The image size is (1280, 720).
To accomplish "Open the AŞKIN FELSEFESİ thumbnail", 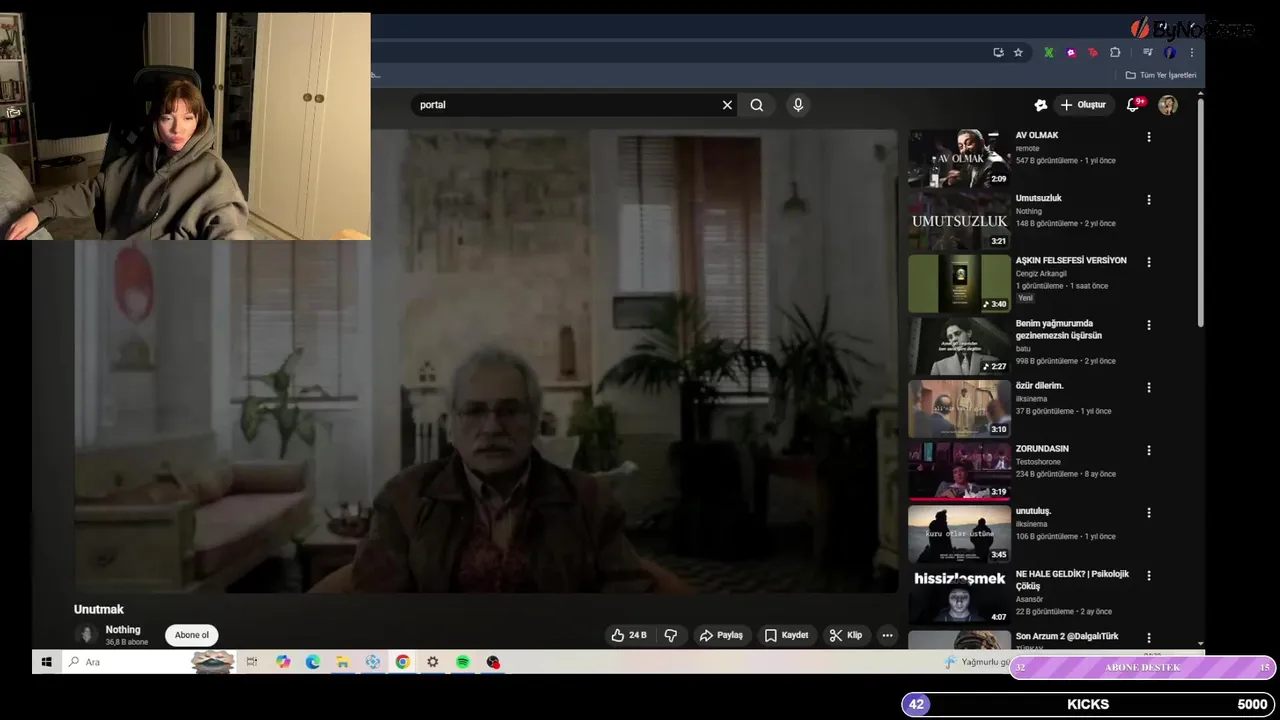I will pos(959,284).
